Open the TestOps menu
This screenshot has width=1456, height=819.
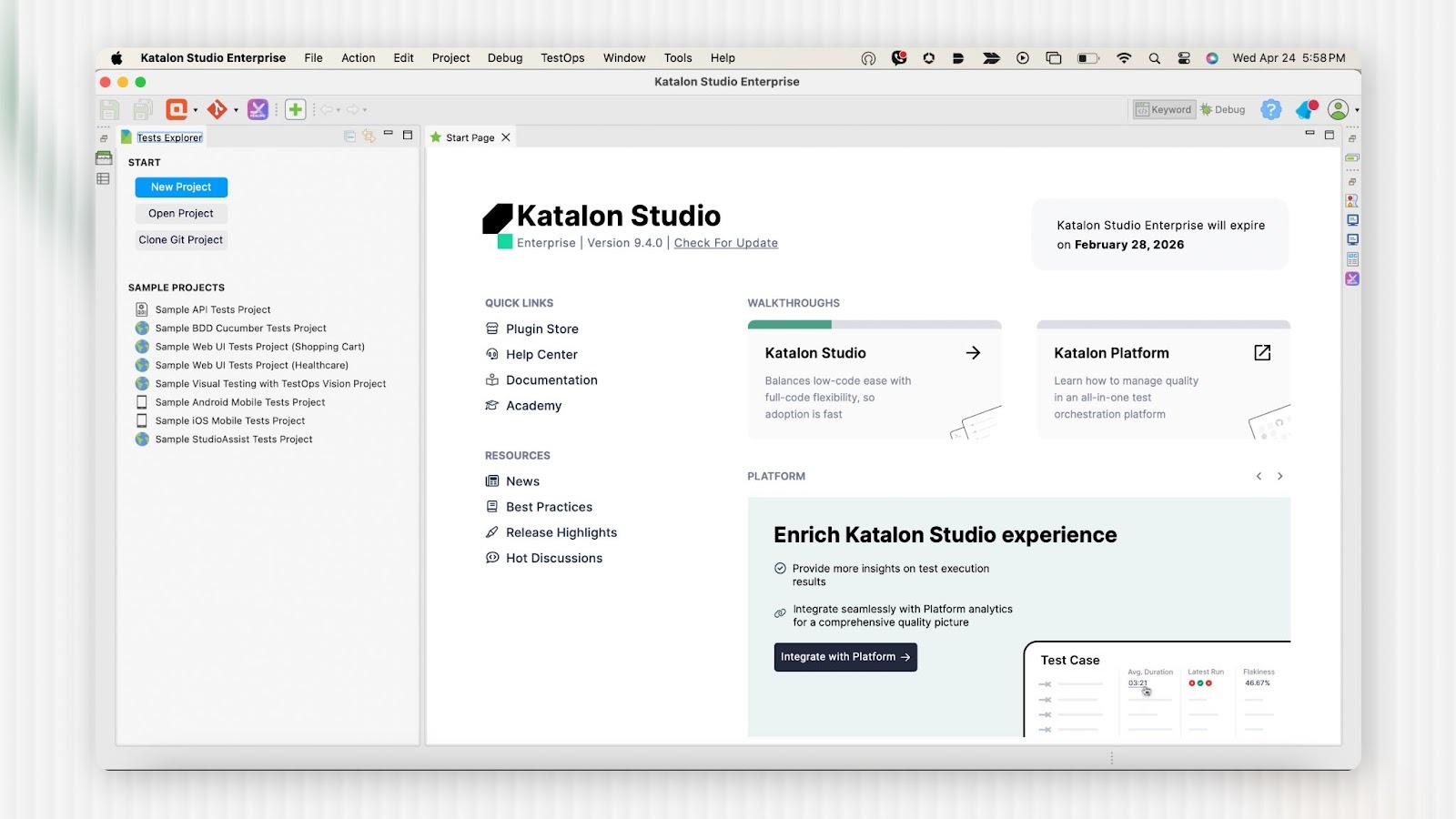tap(562, 58)
